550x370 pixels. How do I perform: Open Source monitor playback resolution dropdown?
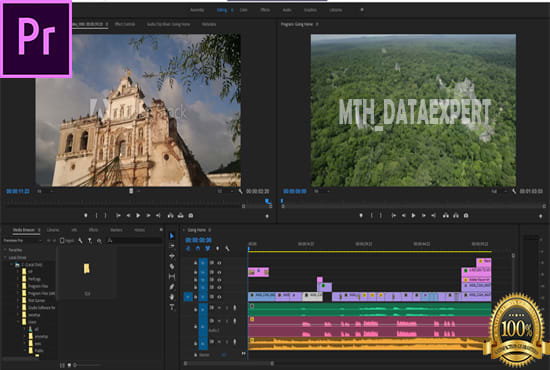click(x=224, y=191)
